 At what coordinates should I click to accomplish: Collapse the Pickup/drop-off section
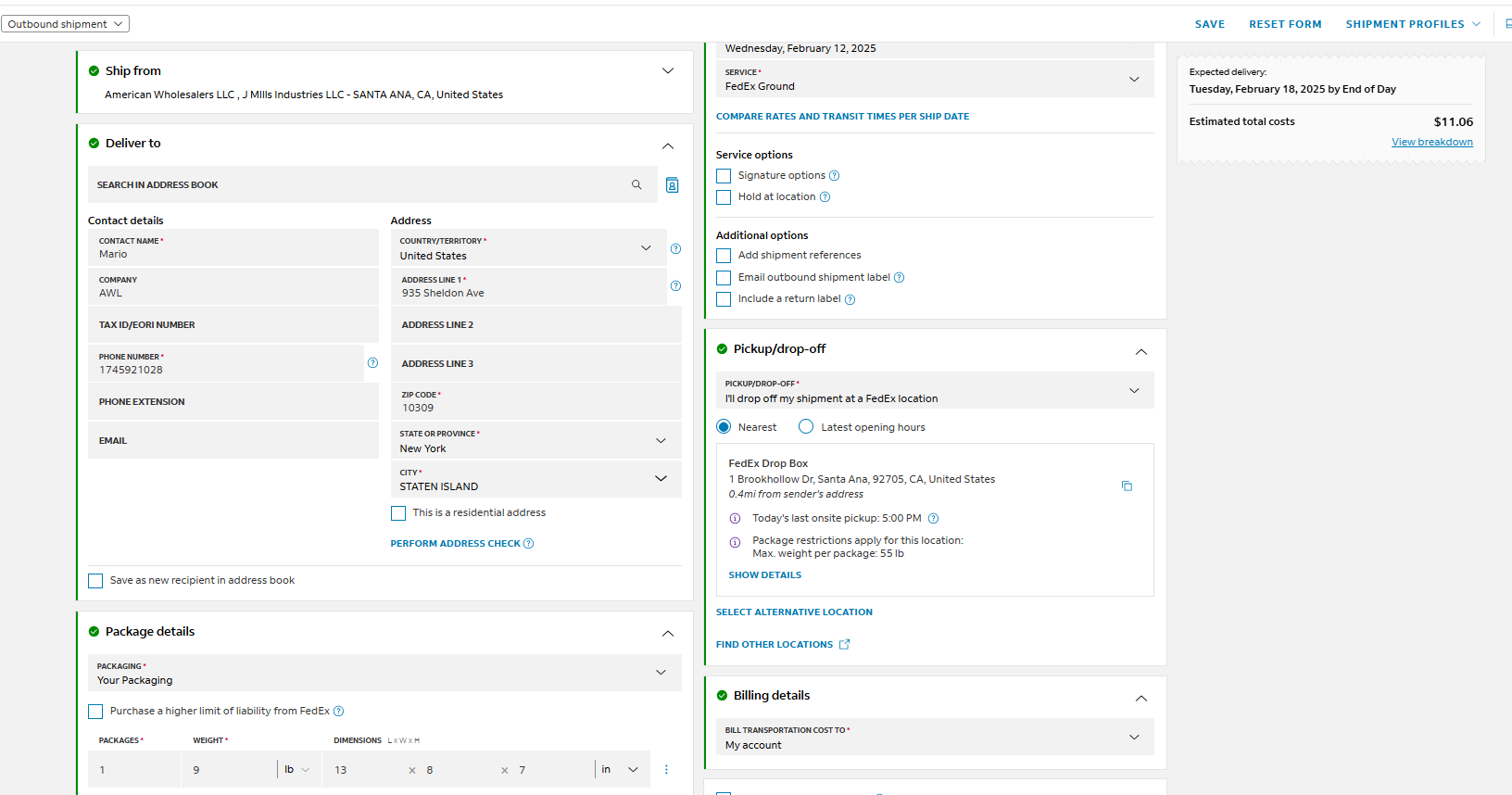click(x=1141, y=352)
